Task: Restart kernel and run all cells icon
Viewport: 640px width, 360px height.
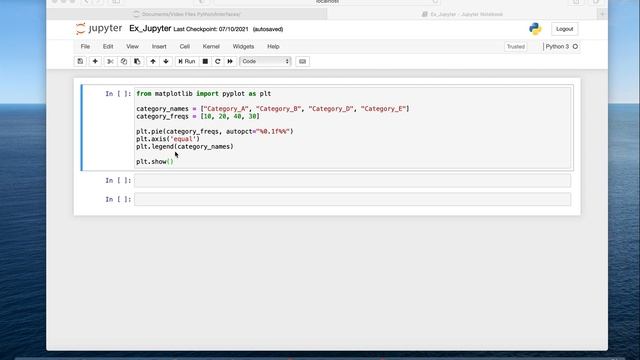Action: coord(230,61)
